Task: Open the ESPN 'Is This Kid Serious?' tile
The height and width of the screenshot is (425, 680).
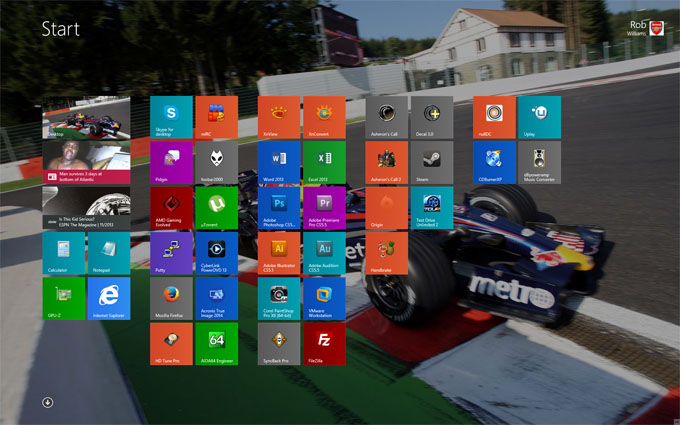Action: point(86,208)
